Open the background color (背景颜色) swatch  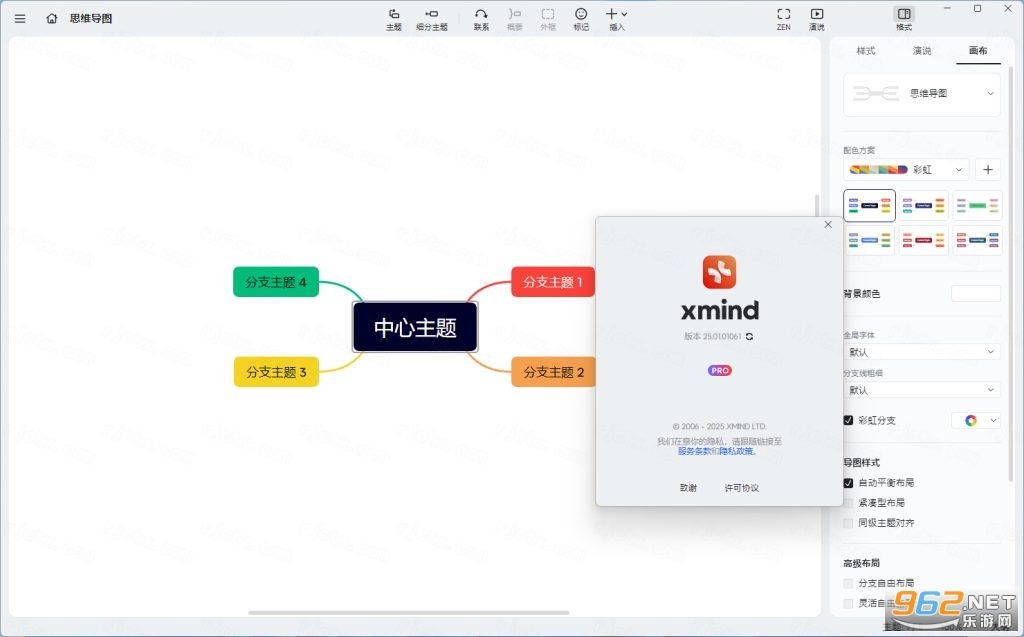point(976,293)
